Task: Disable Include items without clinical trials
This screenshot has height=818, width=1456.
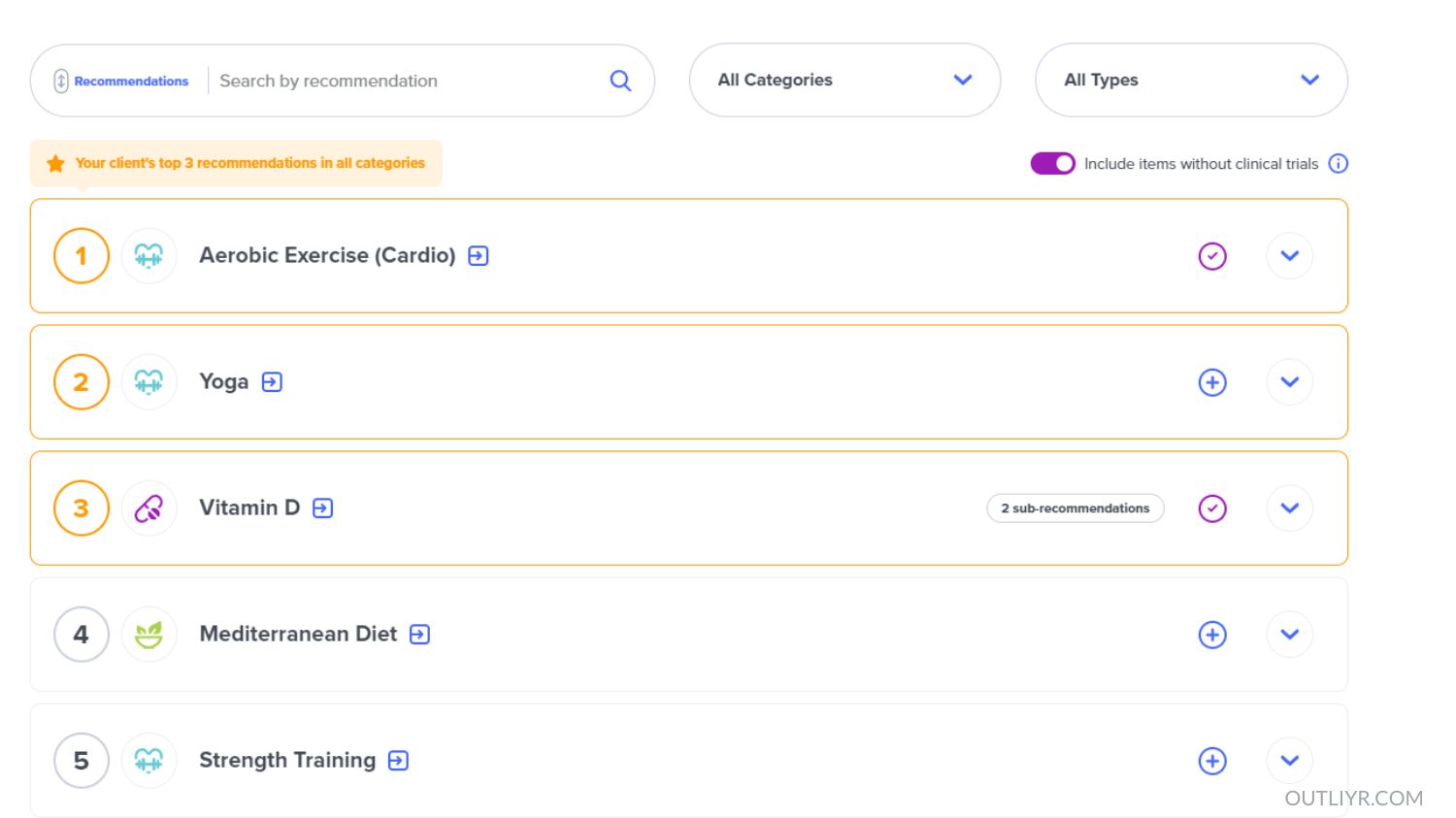Action: coord(1052,163)
